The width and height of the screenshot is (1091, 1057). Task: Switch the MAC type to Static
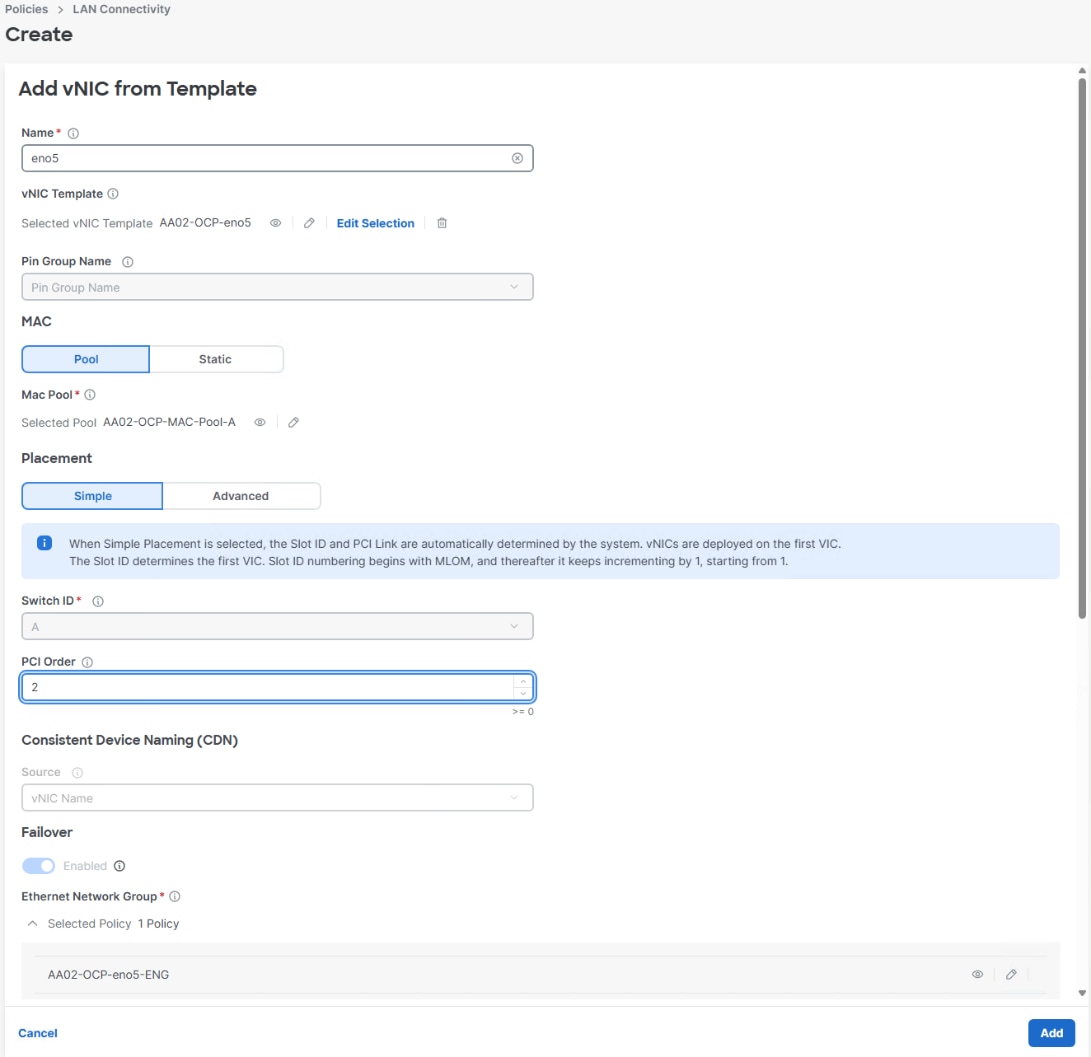(216, 359)
